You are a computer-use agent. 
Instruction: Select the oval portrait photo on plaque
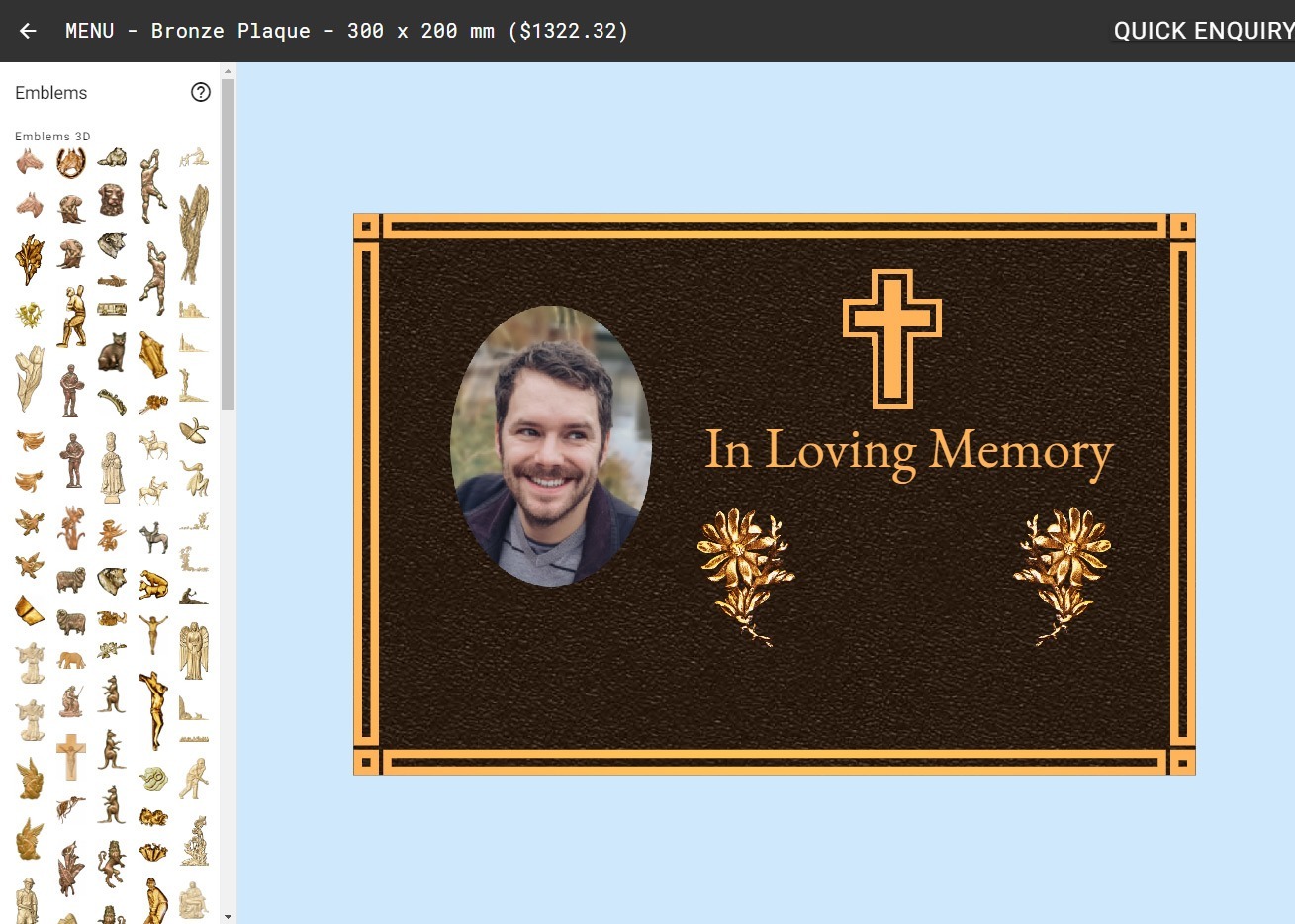point(551,446)
